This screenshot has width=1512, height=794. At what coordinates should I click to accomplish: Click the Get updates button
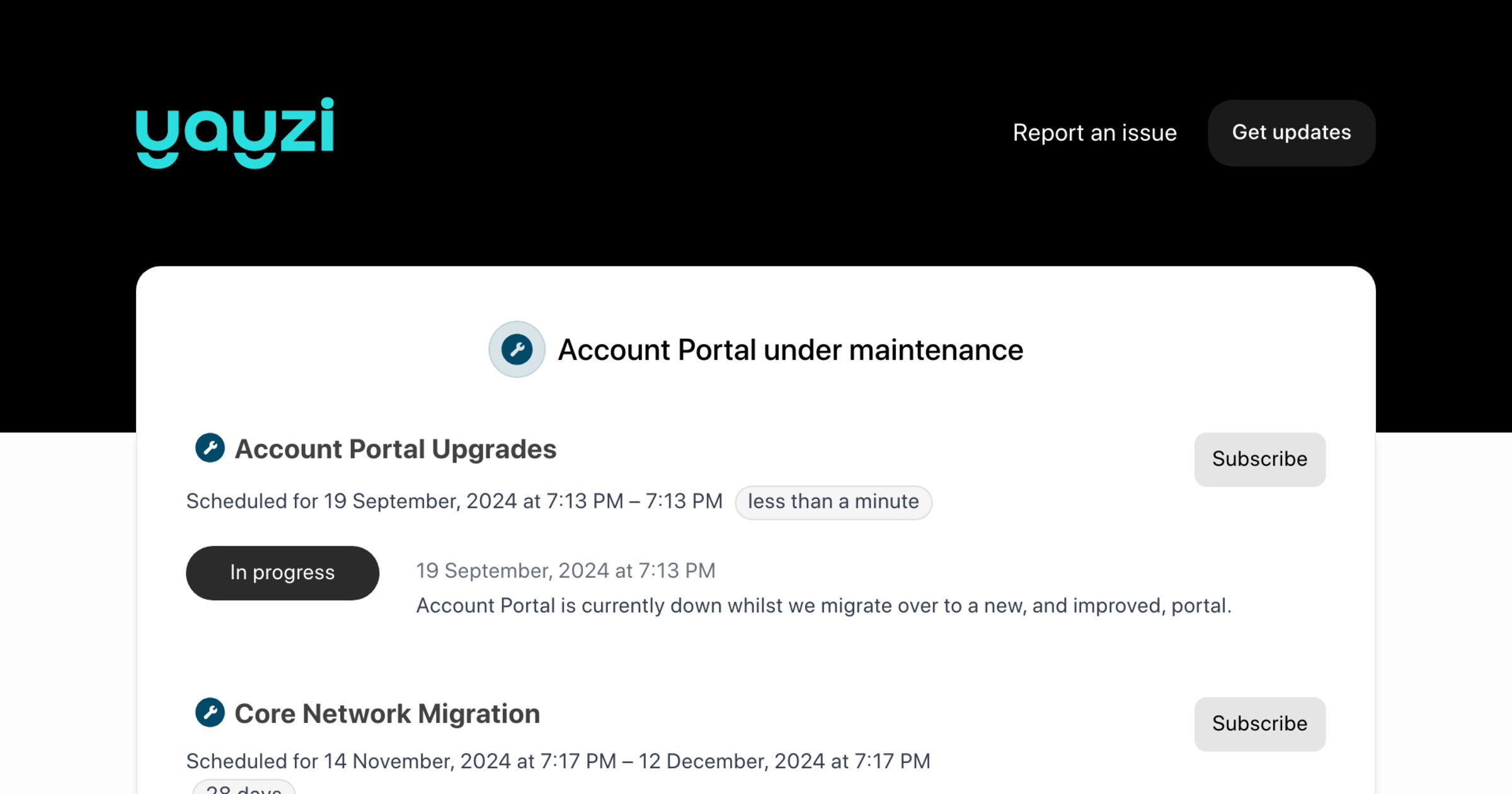pos(1291,133)
